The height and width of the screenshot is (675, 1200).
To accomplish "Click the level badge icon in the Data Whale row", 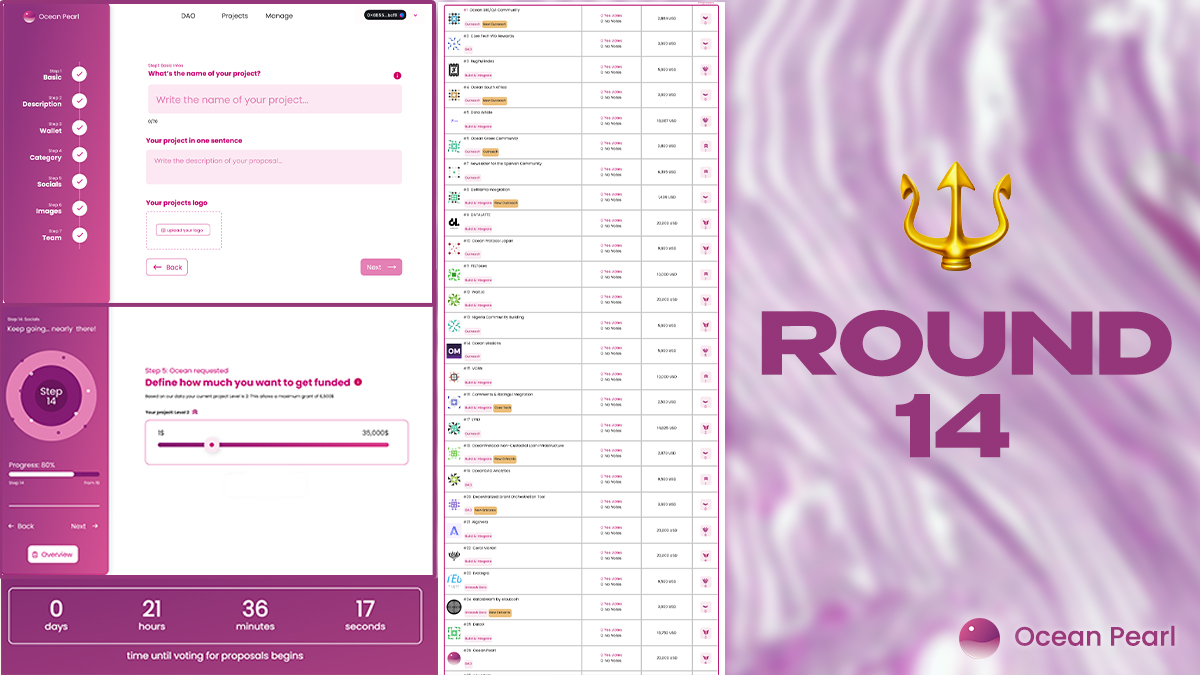I will [x=706, y=121].
